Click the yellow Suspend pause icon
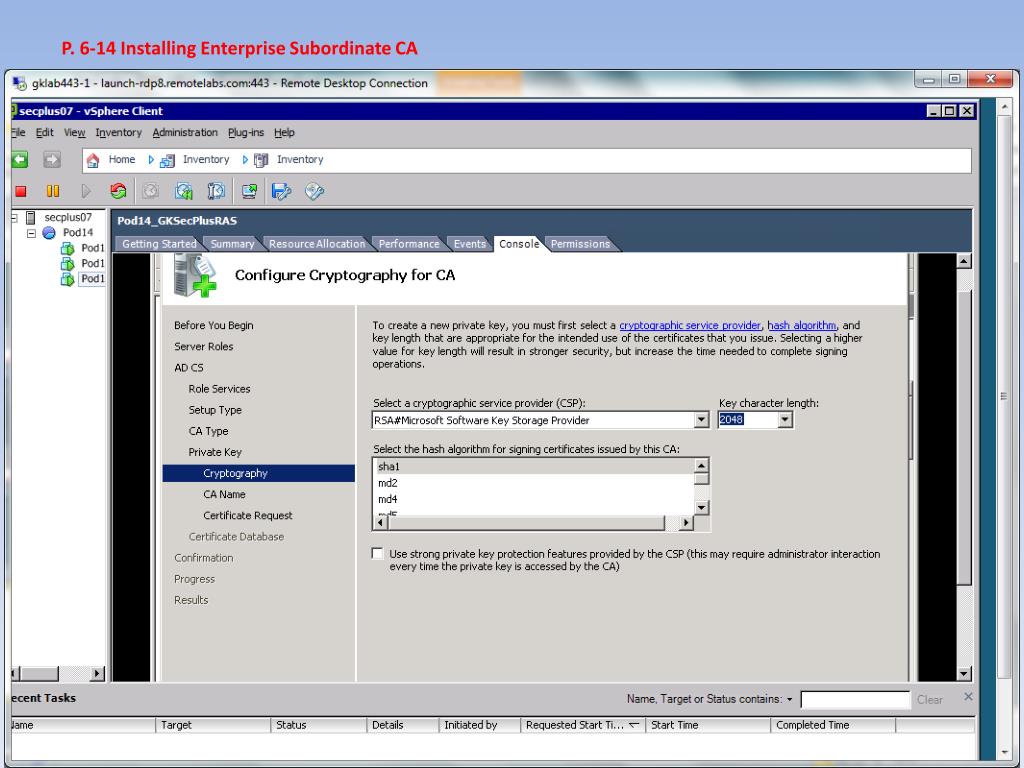This screenshot has width=1024, height=768. tap(53, 191)
